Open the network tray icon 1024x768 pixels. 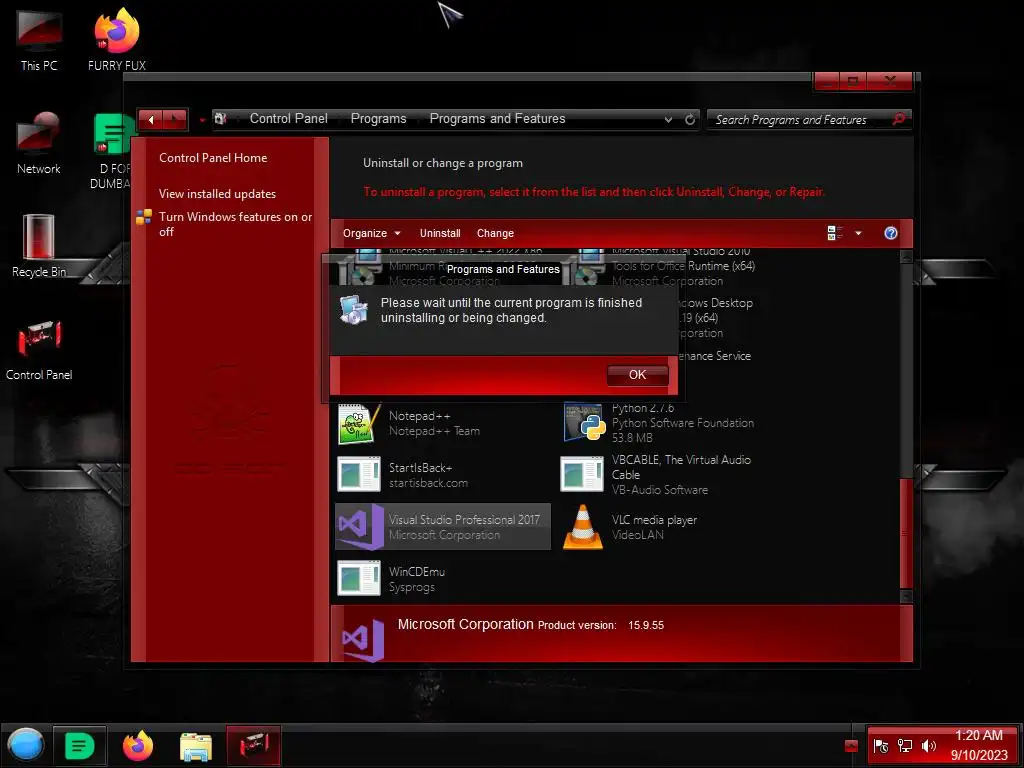pos(905,746)
